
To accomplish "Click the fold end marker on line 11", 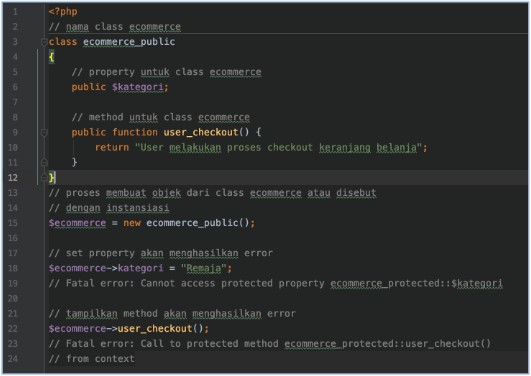I will point(44,162).
